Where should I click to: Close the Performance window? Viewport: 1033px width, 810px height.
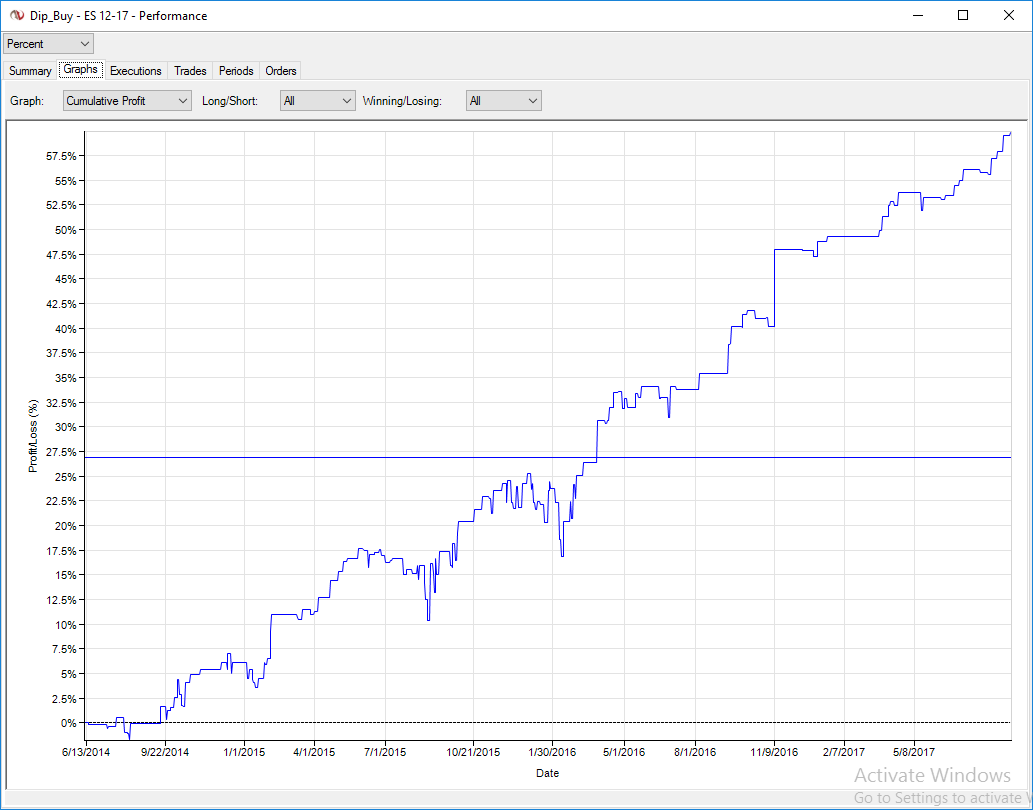1009,15
